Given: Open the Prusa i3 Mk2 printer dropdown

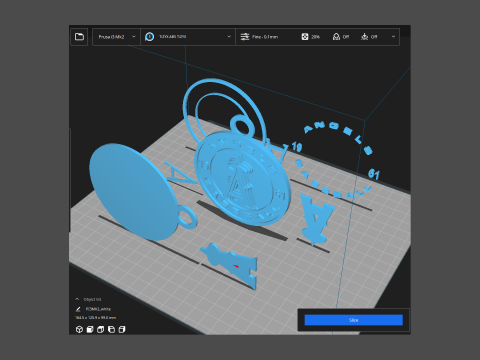Looking at the screenshot, I should 116,37.
